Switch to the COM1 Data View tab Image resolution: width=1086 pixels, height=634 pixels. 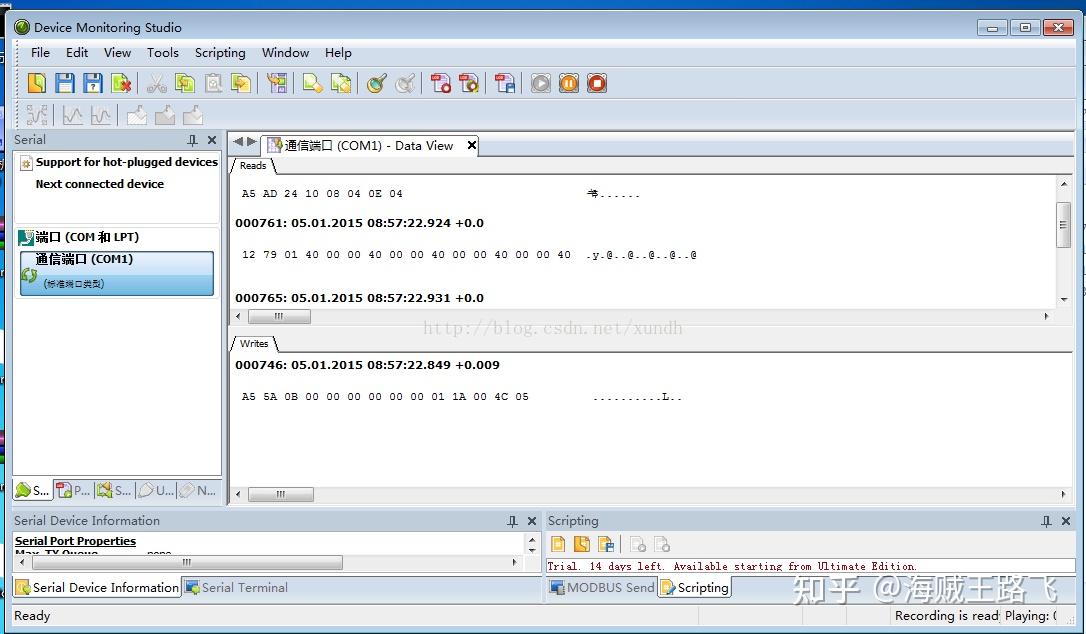(x=368, y=146)
